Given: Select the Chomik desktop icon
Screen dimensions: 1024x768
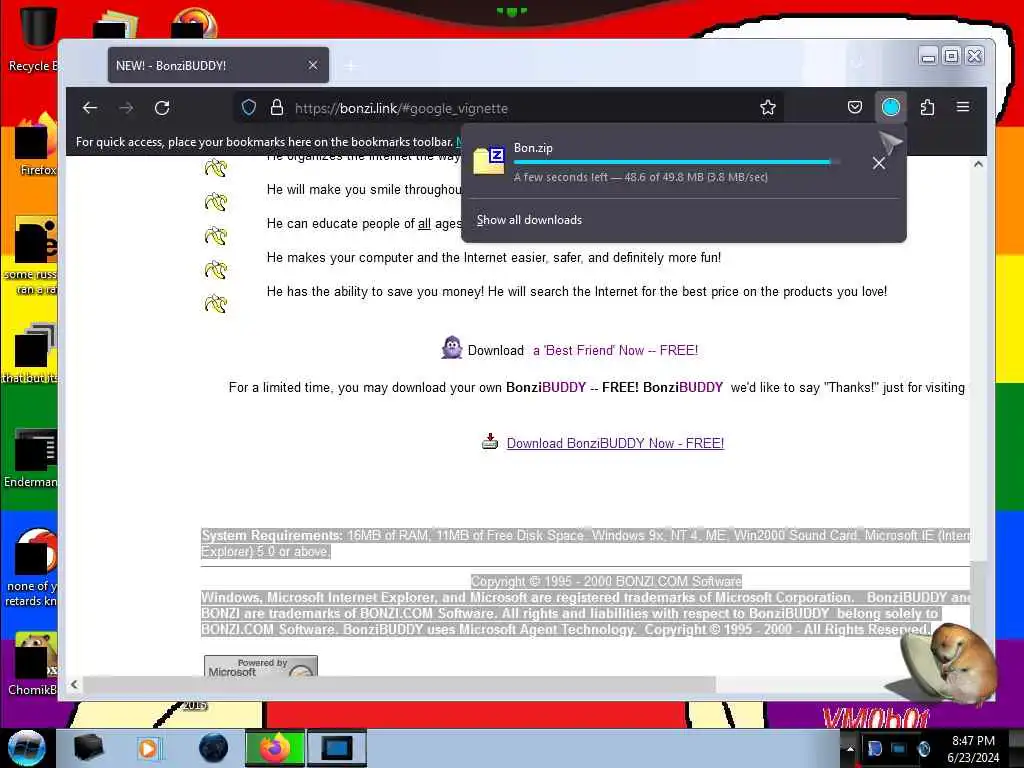Looking at the screenshot, I should 33,663.
